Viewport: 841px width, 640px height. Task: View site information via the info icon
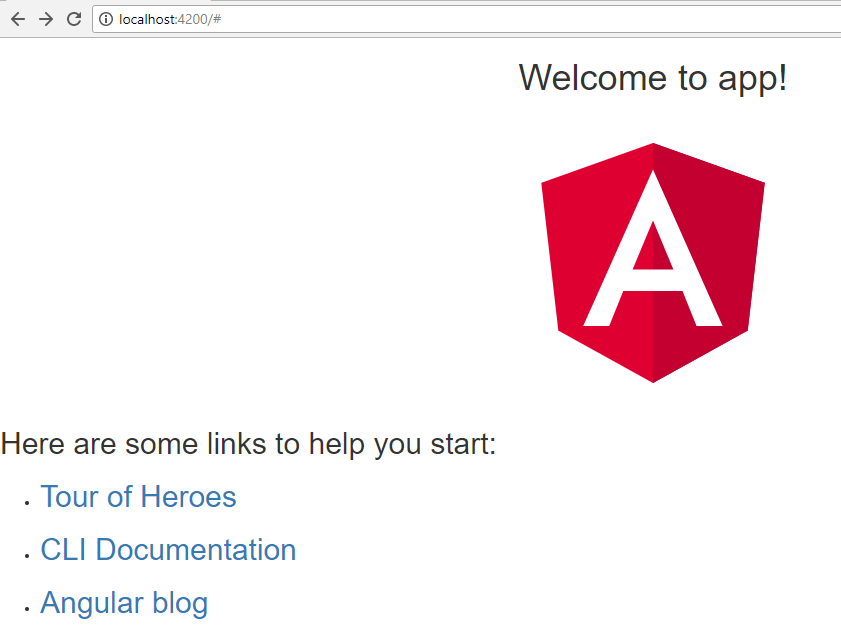[x=106, y=19]
